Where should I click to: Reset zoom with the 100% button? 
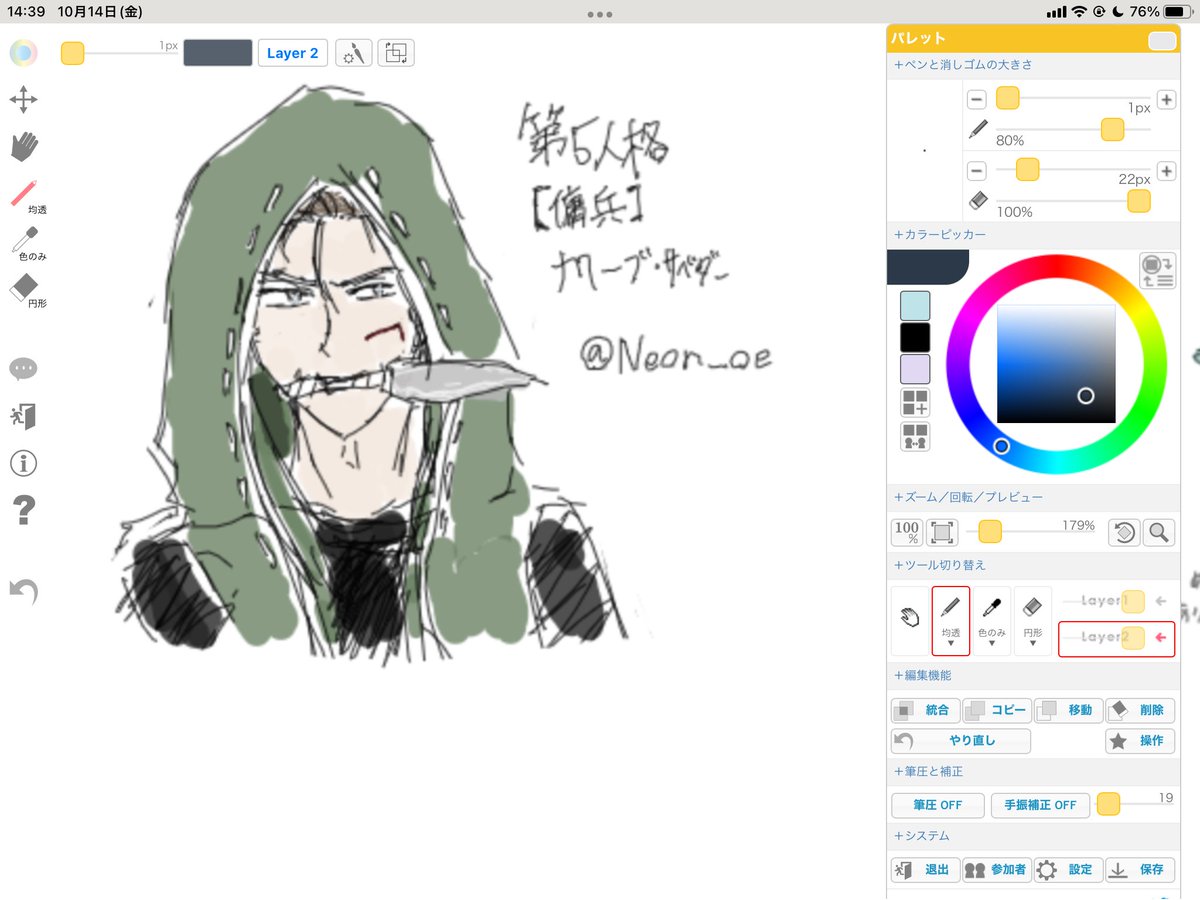[907, 532]
